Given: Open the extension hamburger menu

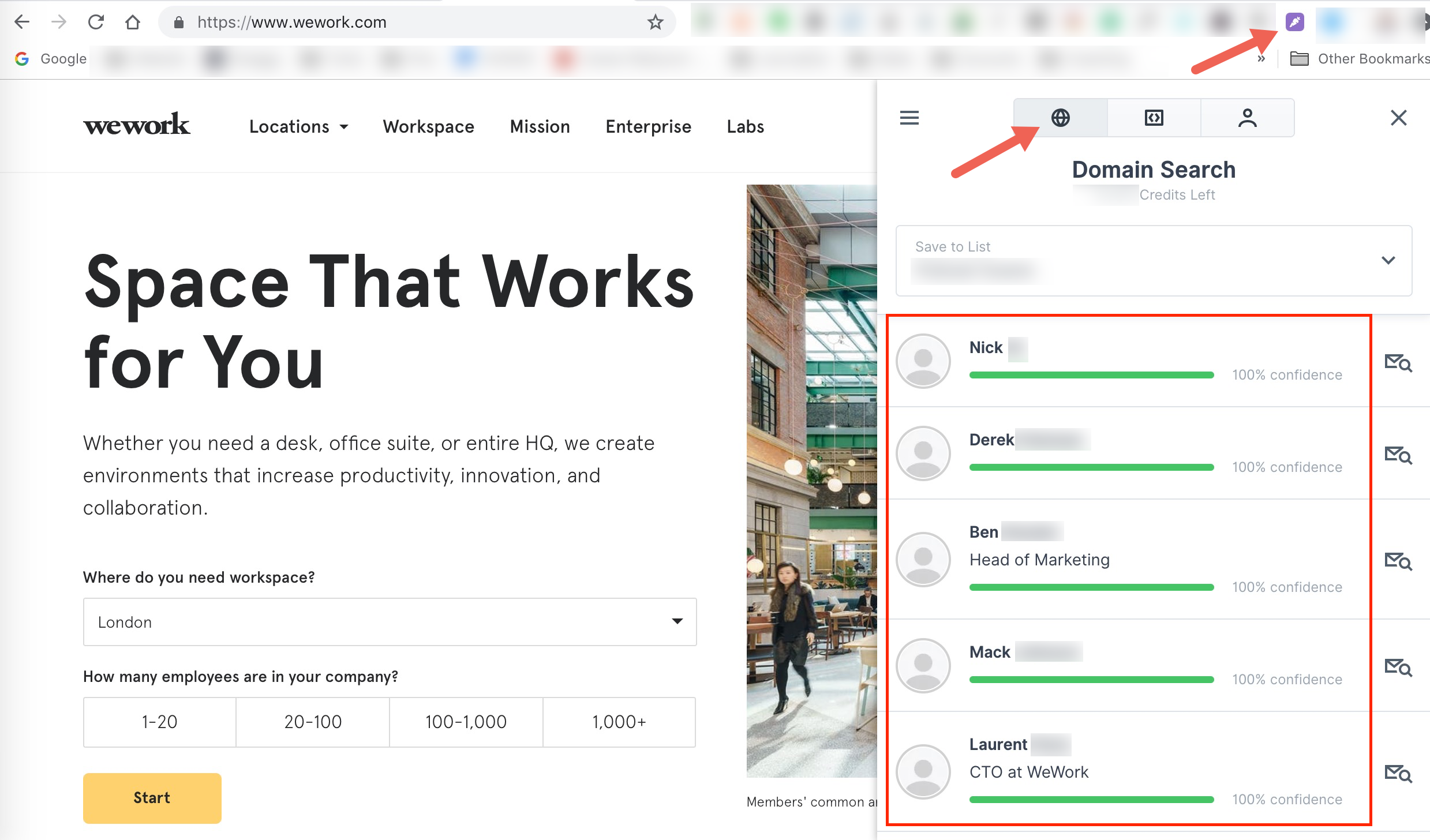Looking at the screenshot, I should click(909, 118).
